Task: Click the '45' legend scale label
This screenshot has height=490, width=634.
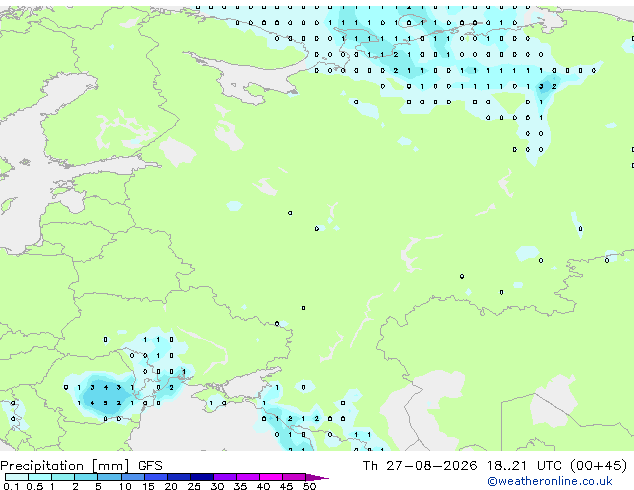Action: [286, 486]
